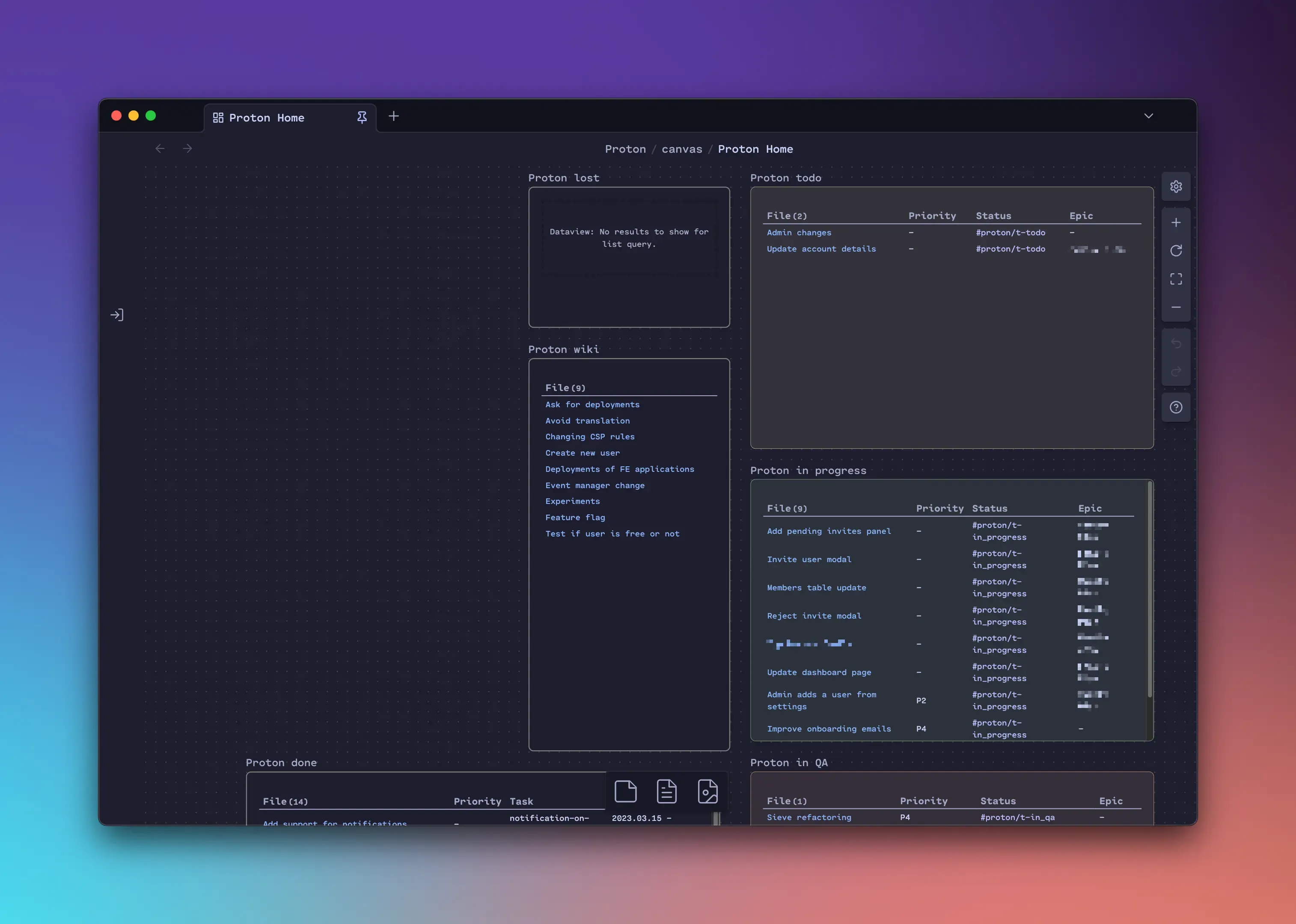Image resolution: width=1296 pixels, height=924 pixels.
Task: Open a new tab
Action: click(x=393, y=116)
